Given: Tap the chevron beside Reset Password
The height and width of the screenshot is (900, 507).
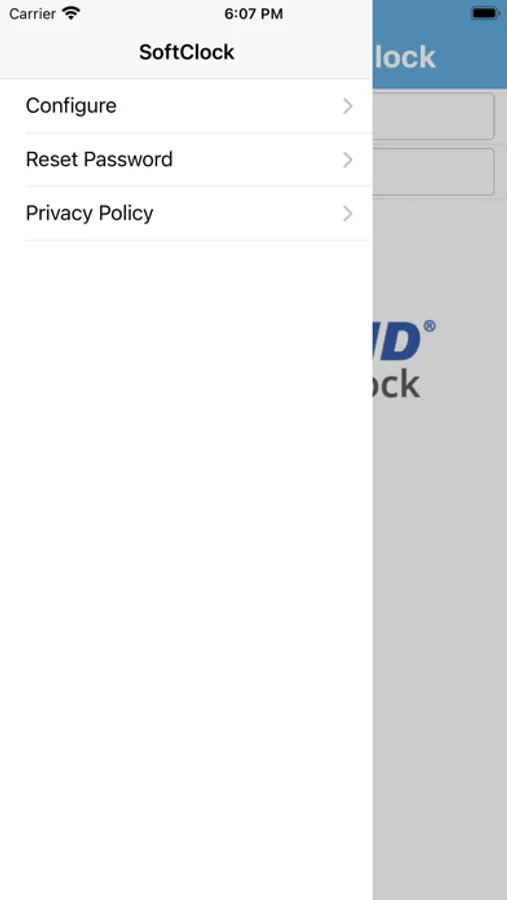Looking at the screenshot, I should [347, 160].
